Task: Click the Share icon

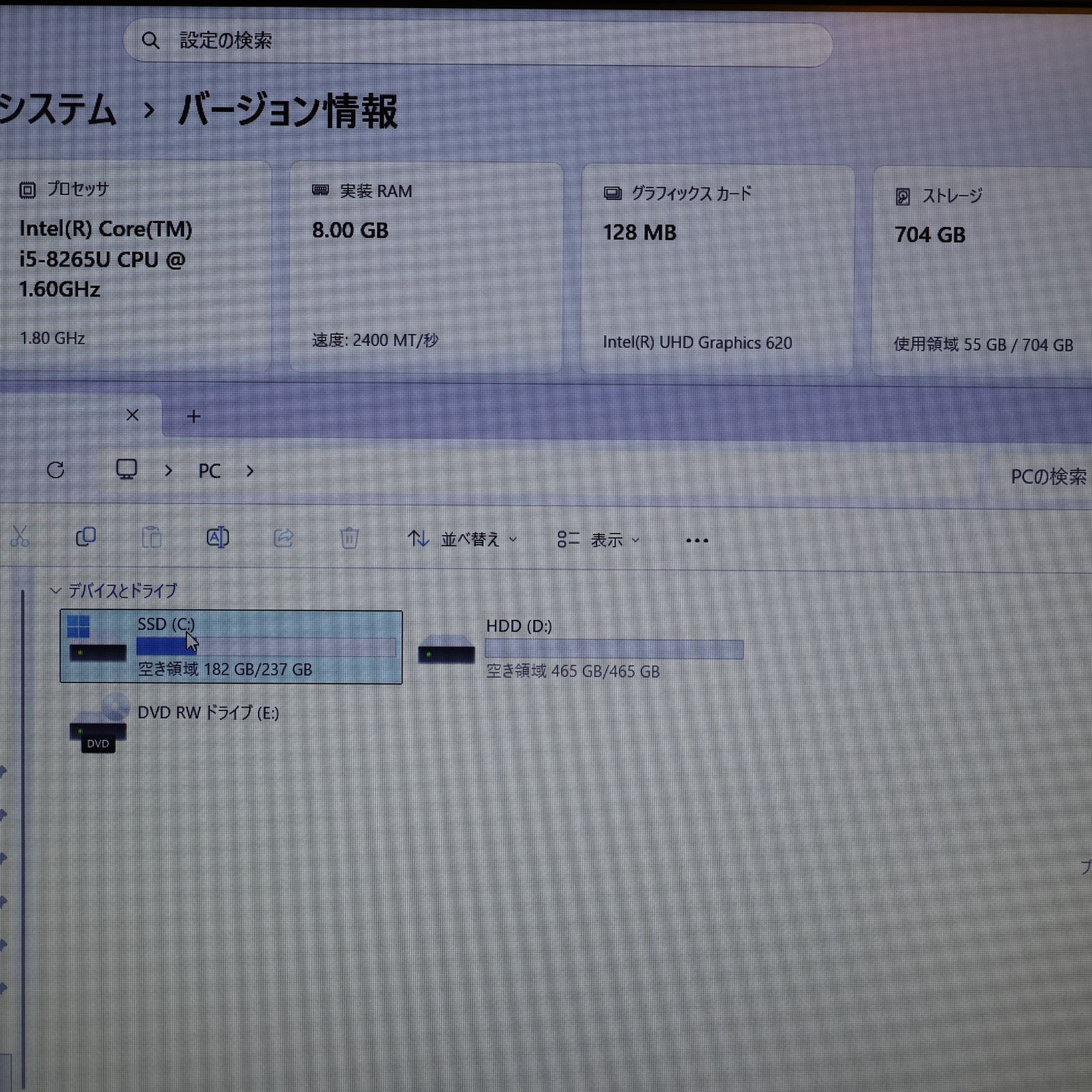Action: click(283, 538)
